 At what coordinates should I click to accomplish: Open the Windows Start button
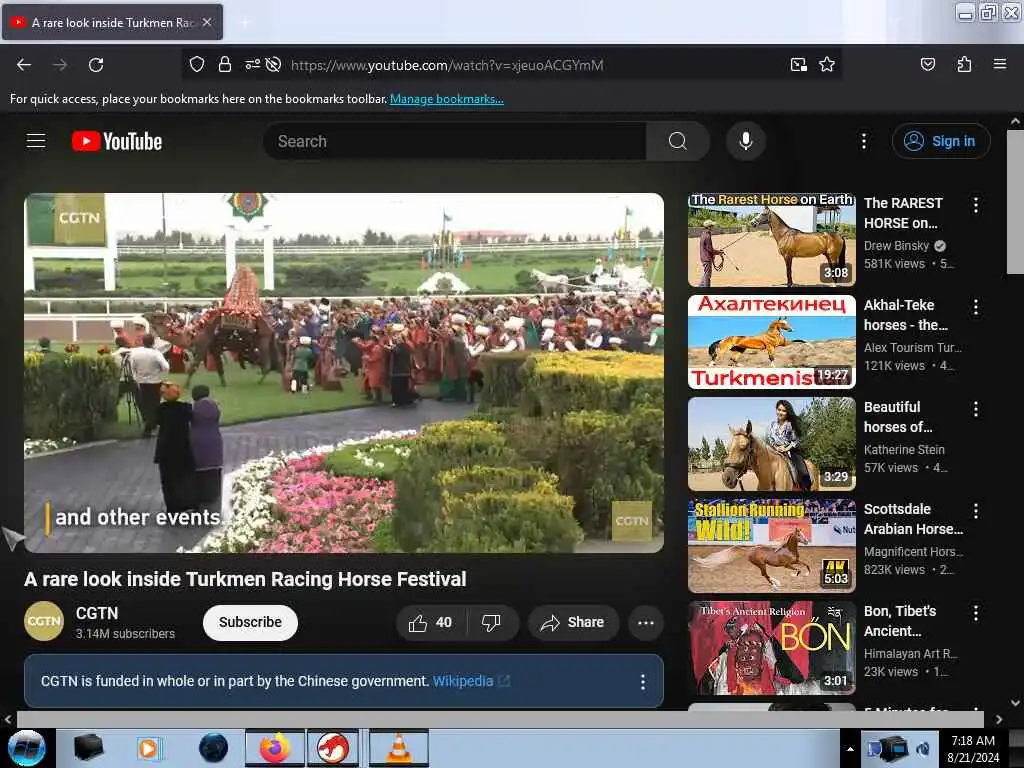point(27,748)
